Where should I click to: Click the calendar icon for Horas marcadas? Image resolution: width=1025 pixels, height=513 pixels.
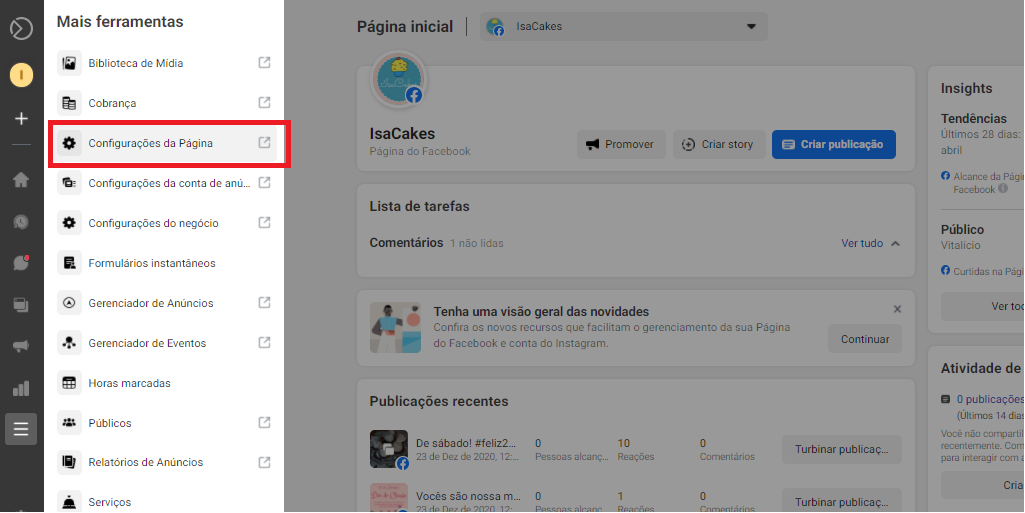pyautogui.click(x=69, y=383)
